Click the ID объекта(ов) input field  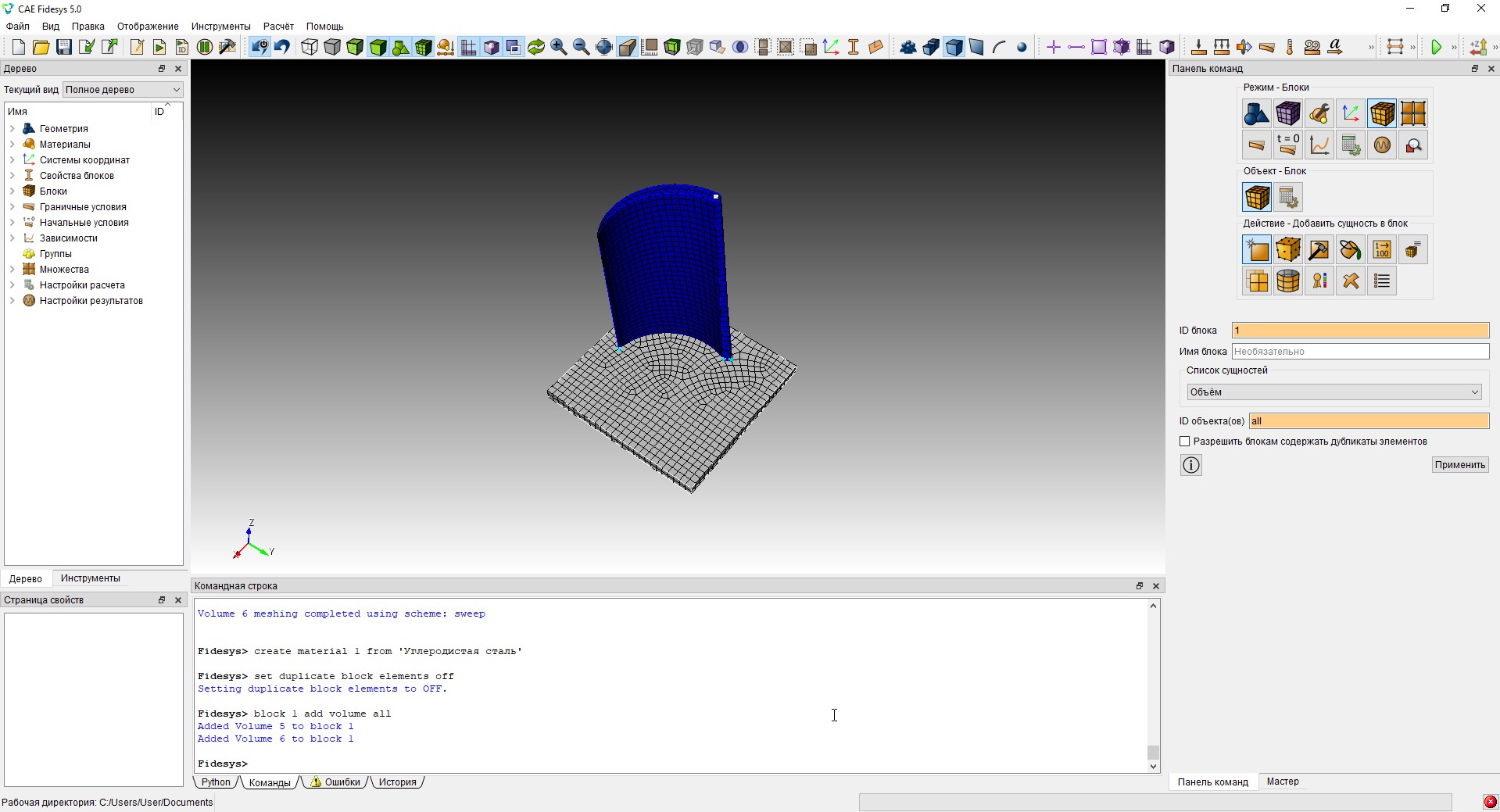pos(1369,421)
